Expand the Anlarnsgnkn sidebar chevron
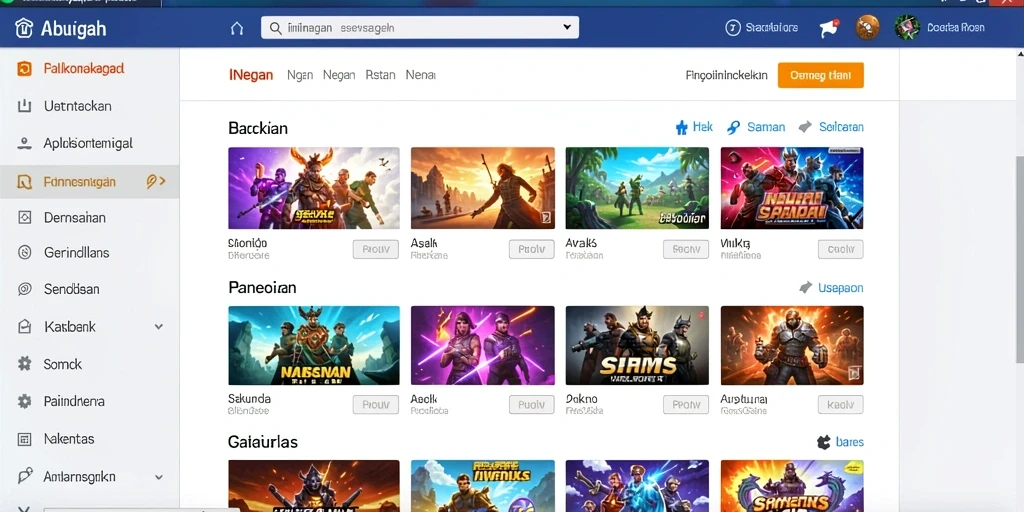1024x512 pixels. [x=158, y=477]
